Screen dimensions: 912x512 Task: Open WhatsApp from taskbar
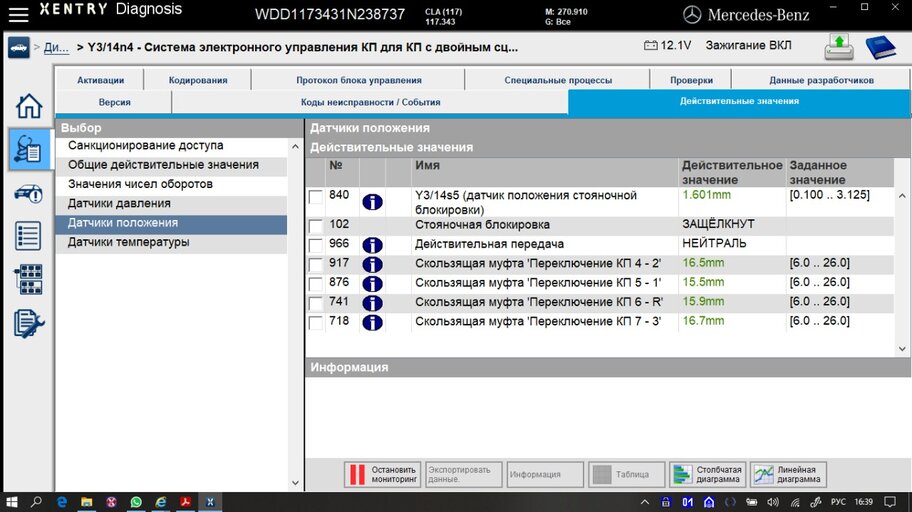click(136, 502)
